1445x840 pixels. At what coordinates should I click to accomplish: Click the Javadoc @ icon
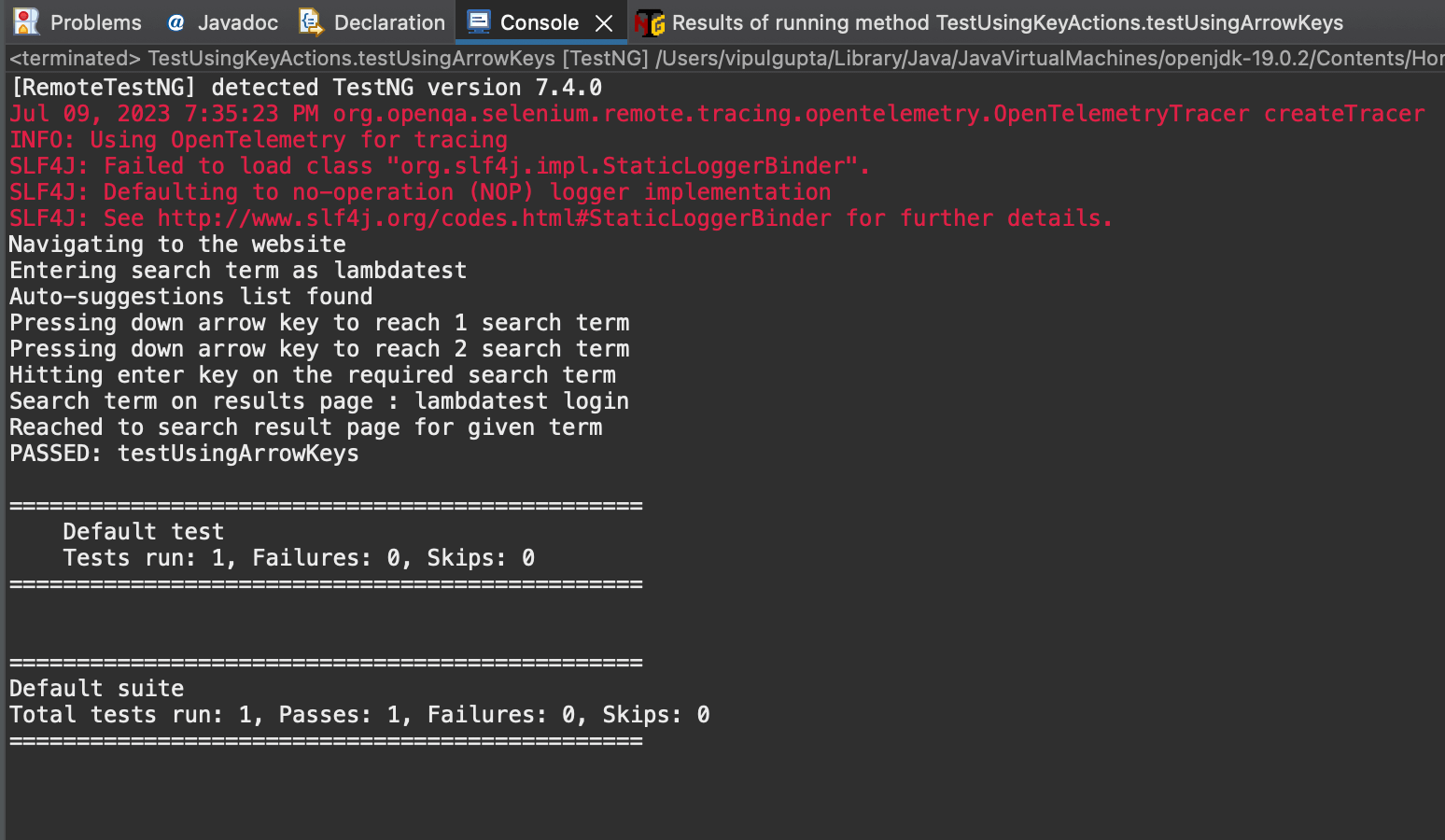click(175, 21)
